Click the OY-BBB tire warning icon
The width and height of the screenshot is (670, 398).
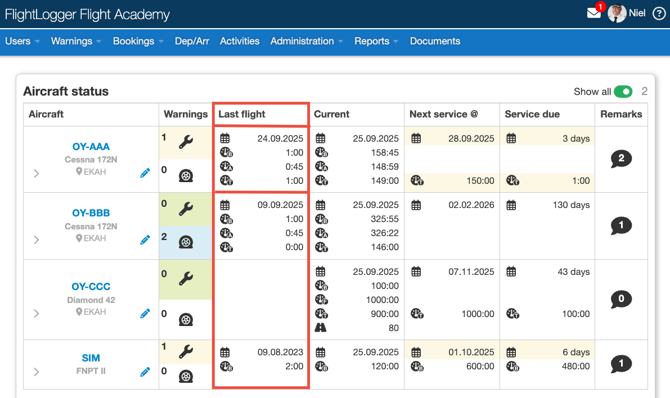[x=186, y=242]
